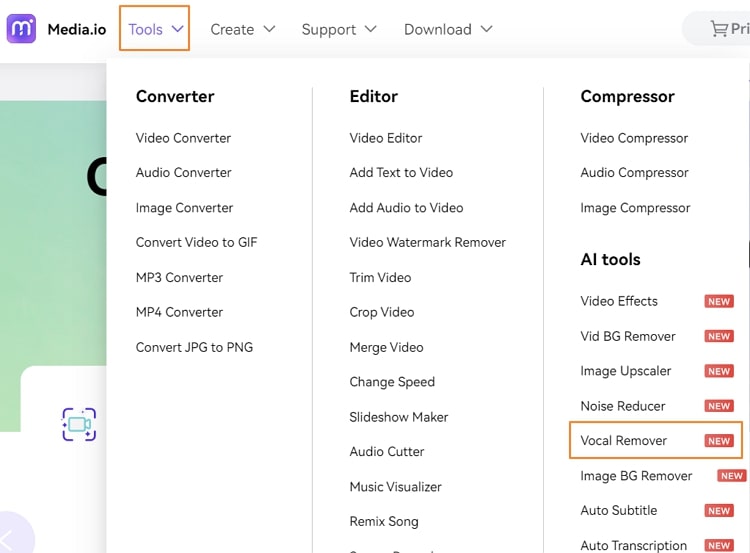This screenshot has width=750, height=553.
Task: Select Convert JPG to PNG
Action: coord(194,347)
